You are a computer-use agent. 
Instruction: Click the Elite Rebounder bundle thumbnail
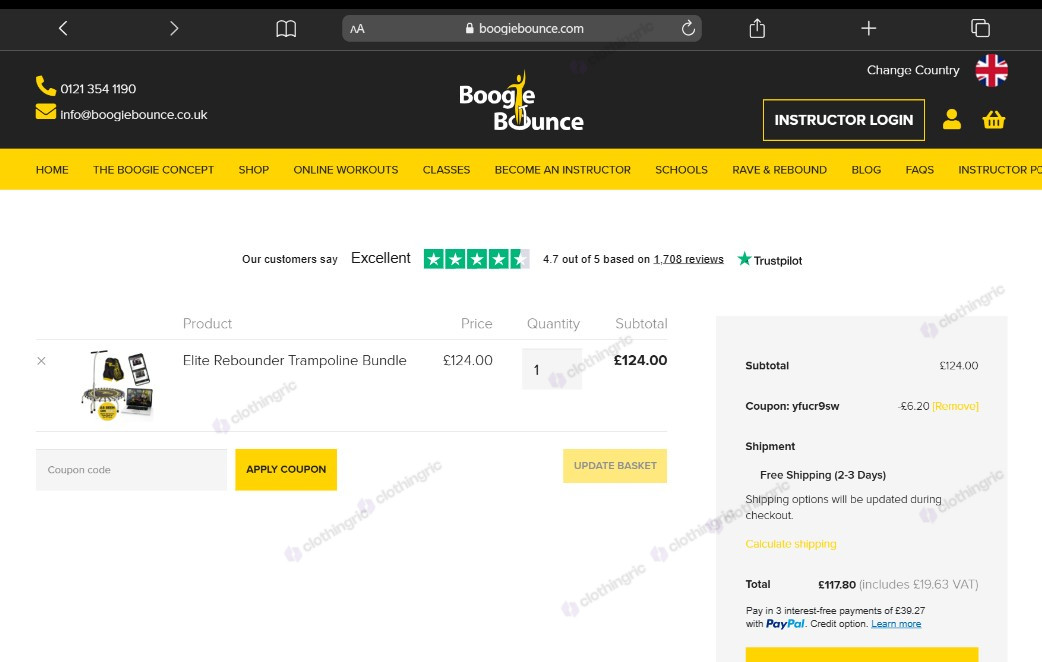pyautogui.click(x=118, y=386)
